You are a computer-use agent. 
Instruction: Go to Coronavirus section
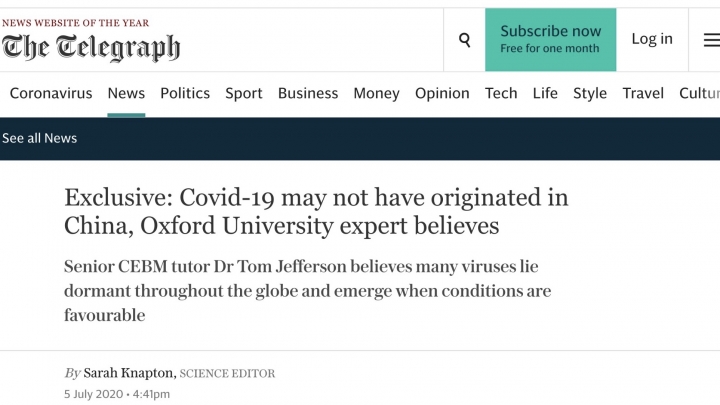pyautogui.click(x=51, y=93)
